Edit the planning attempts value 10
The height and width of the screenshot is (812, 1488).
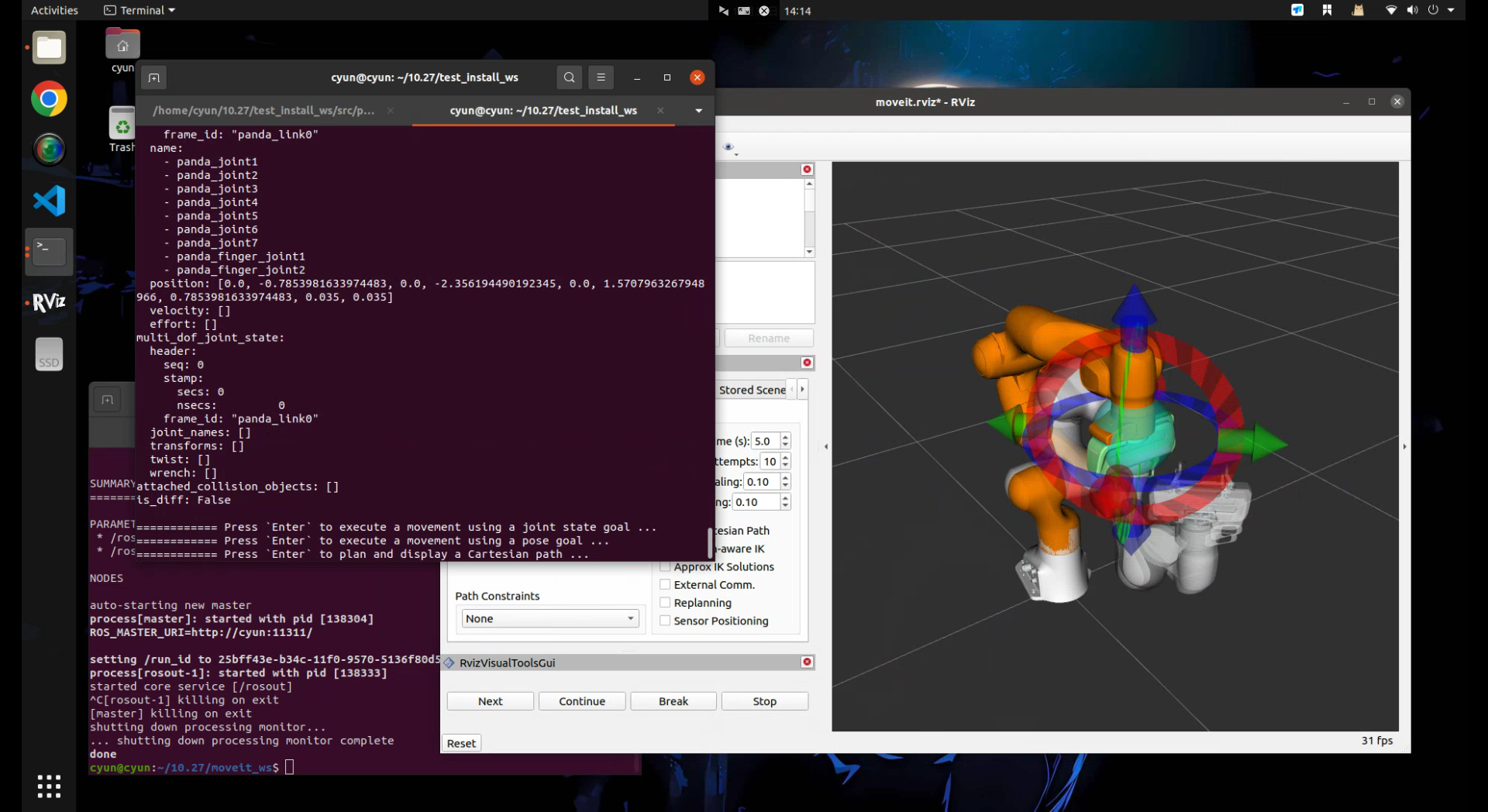[x=770, y=462]
